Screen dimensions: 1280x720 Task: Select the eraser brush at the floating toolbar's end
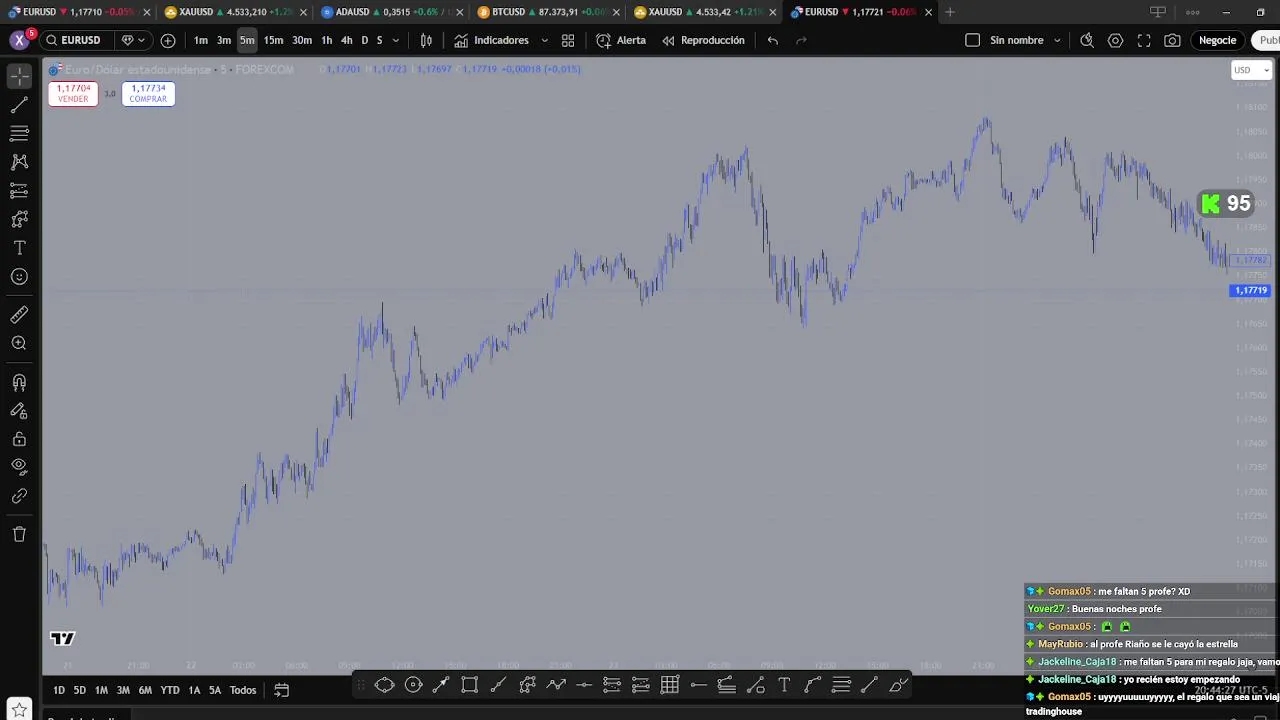point(898,685)
